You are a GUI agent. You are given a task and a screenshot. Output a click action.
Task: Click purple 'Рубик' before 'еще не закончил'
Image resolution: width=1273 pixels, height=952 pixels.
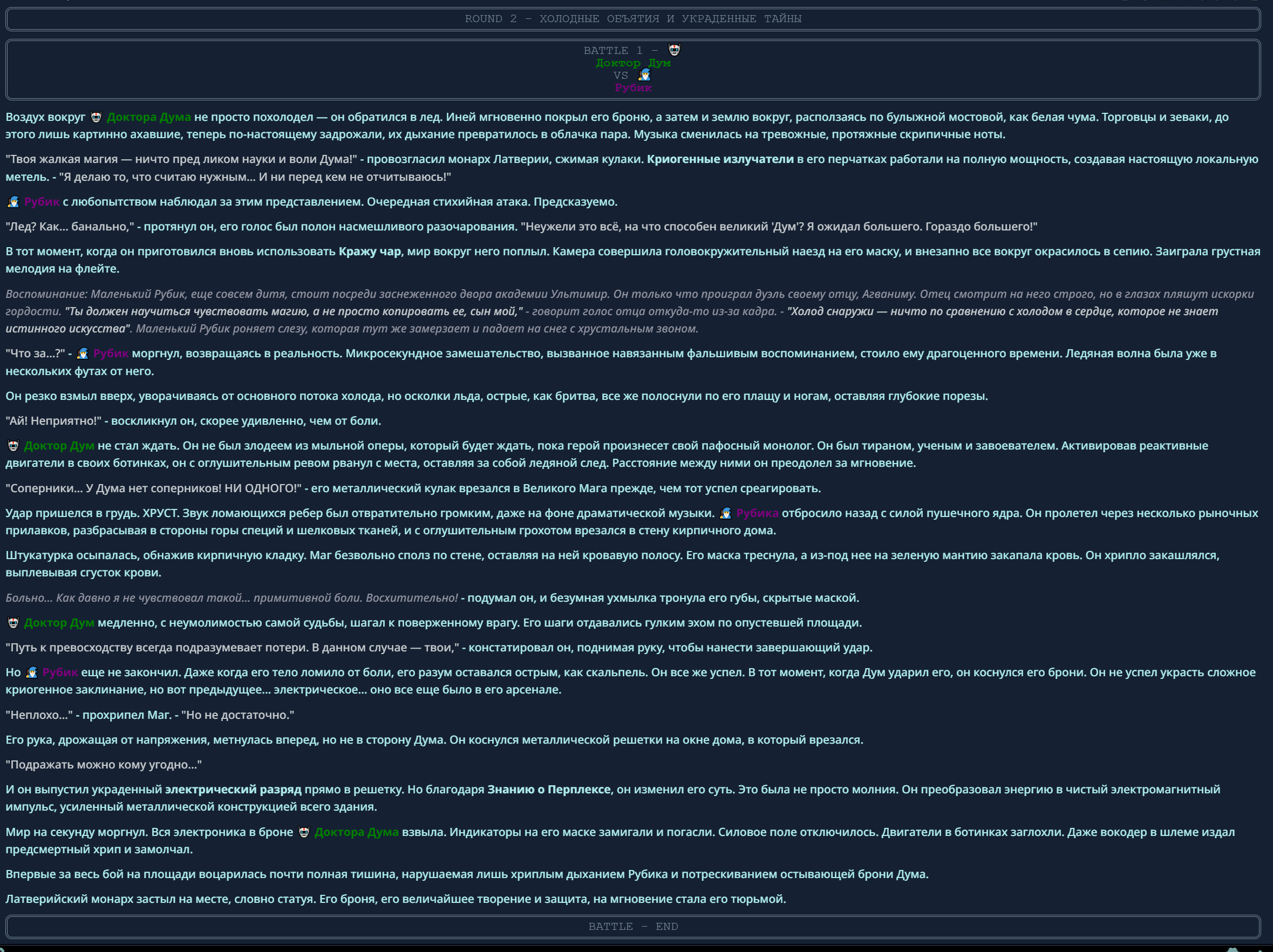[x=60, y=672]
